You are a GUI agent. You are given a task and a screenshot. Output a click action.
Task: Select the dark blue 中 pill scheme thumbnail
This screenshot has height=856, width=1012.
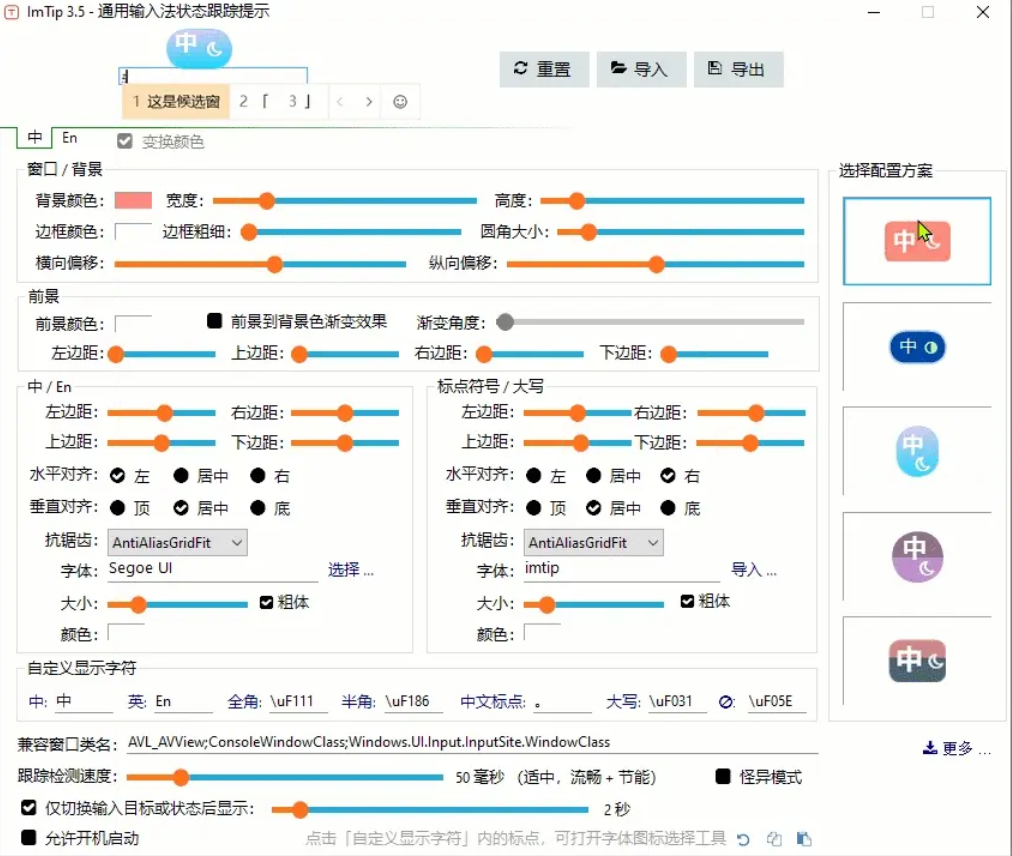(916, 347)
